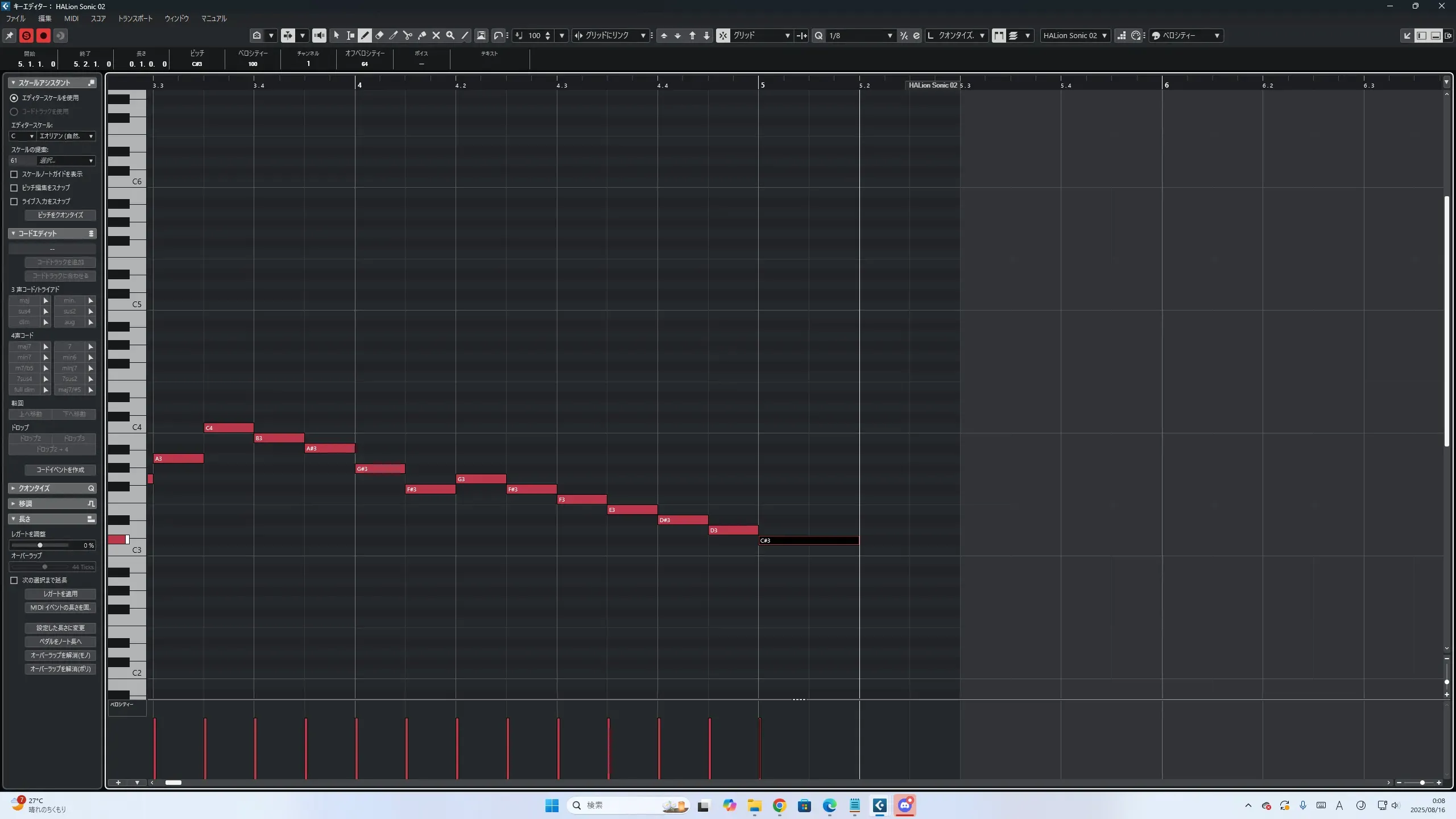Toggle acoustic feedback speaker icon
This screenshot has height=819, width=1456.
[320, 35]
